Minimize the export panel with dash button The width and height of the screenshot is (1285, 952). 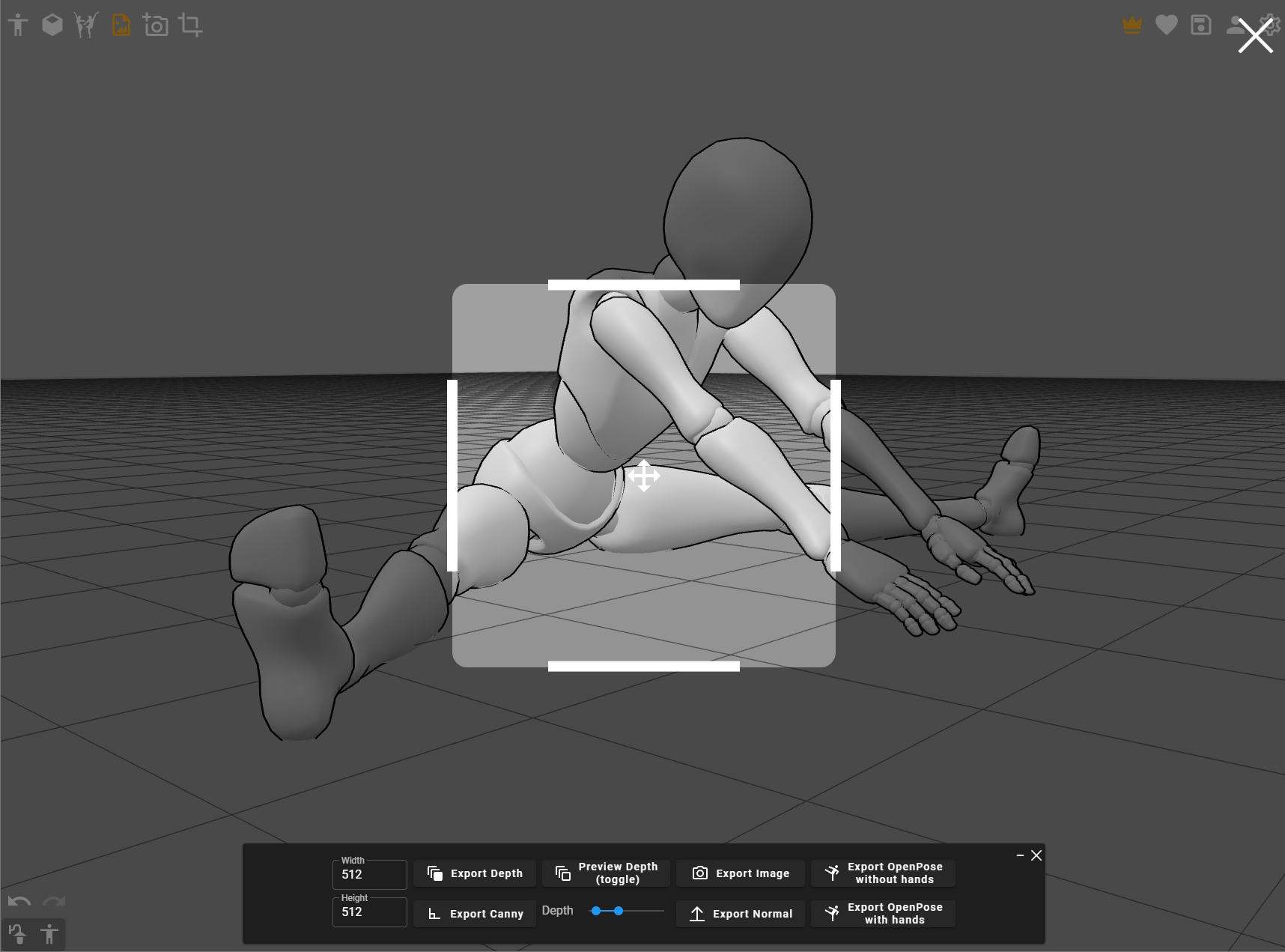[x=1020, y=855]
